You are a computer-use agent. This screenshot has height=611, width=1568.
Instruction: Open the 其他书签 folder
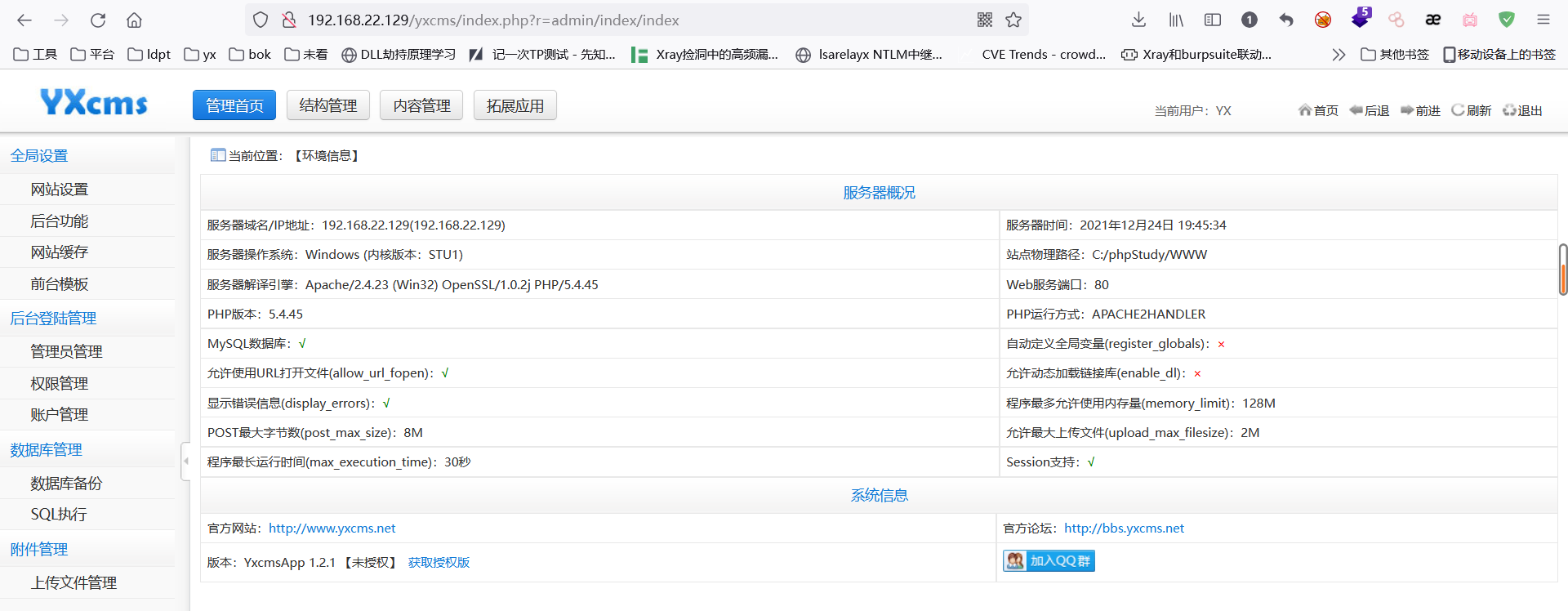point(1395,55)
